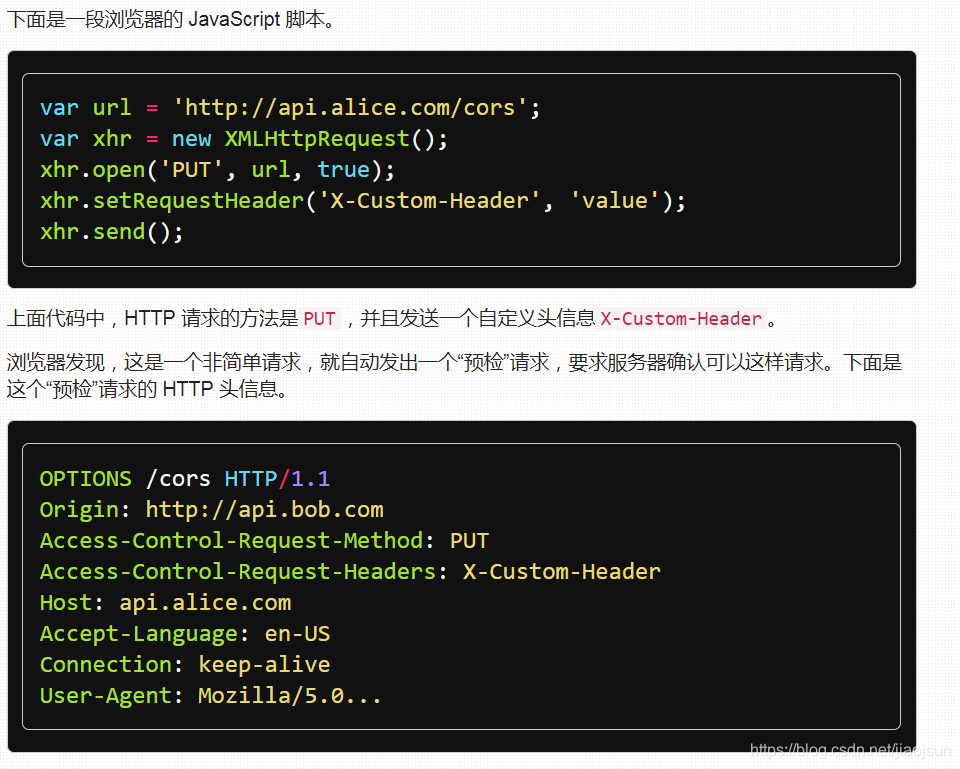Viewport: 960px width, 769px height.
Task: Click the Access-Control-Request-Method: PUT line
Action: coord(264,541)
